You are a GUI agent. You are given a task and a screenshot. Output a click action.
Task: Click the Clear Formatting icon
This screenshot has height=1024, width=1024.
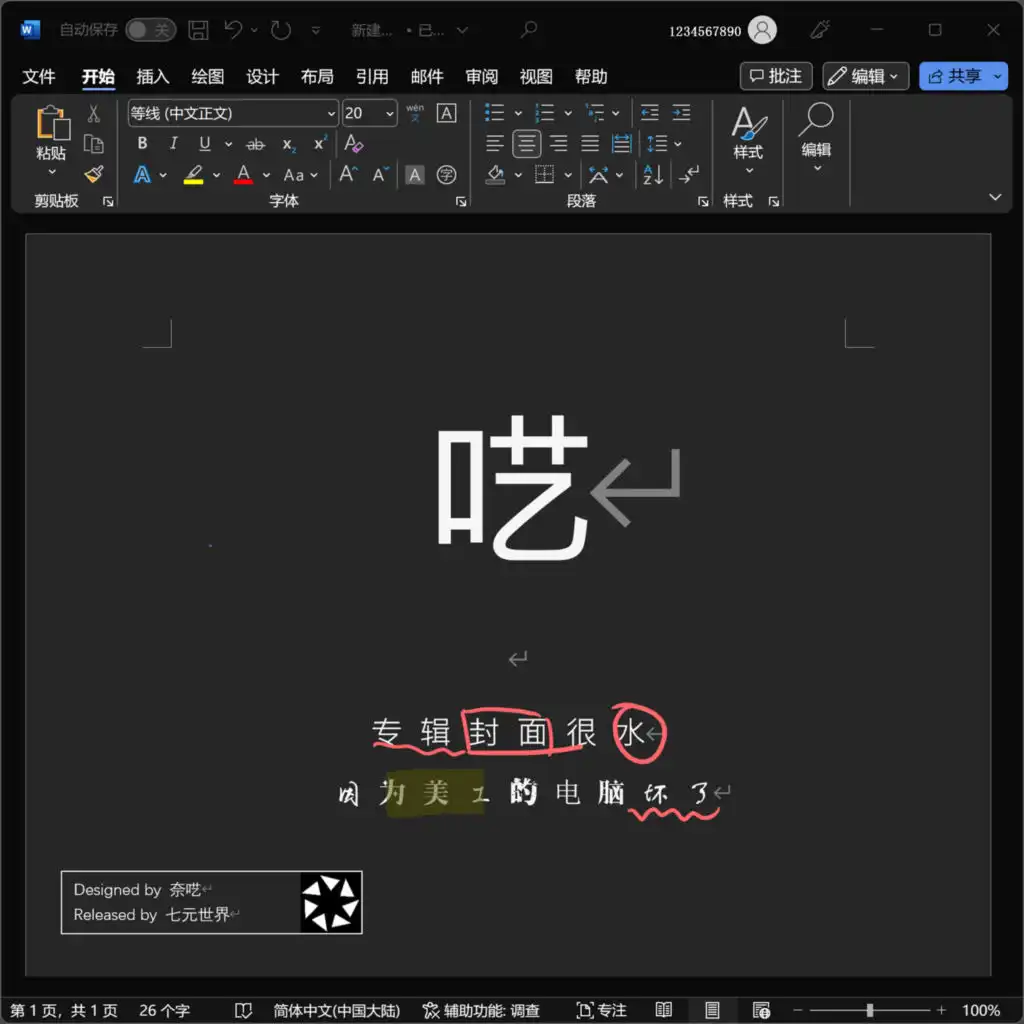[x=353, y=143]
